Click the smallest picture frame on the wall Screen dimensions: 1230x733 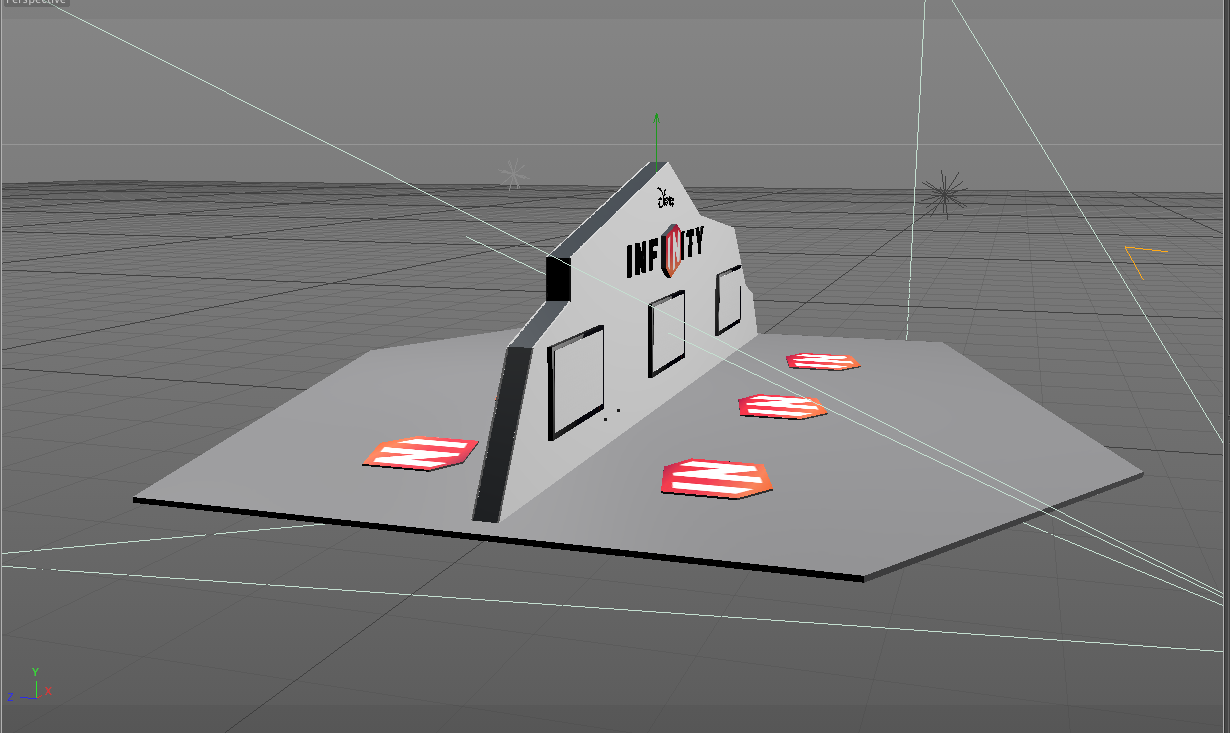tap(728, 302)
